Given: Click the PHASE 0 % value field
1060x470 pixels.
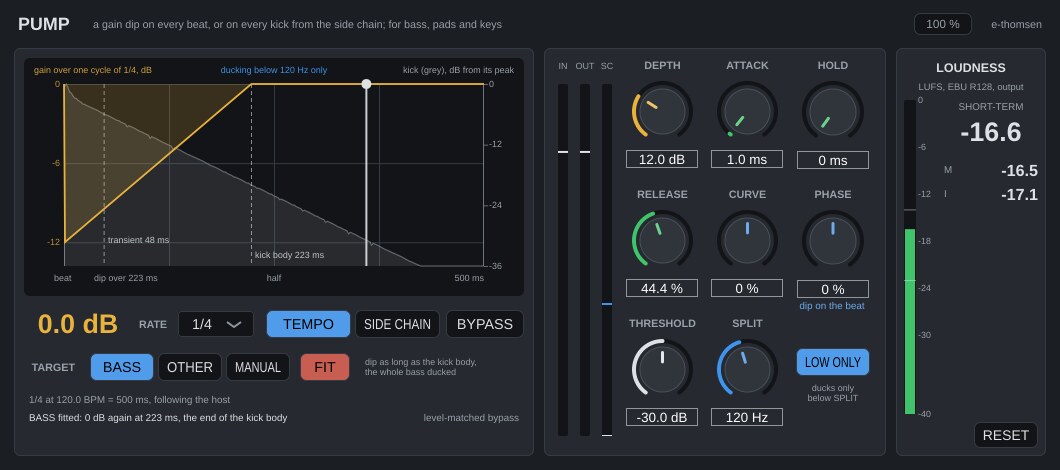Looking at the screenshot, I should (x=833, y=289).
